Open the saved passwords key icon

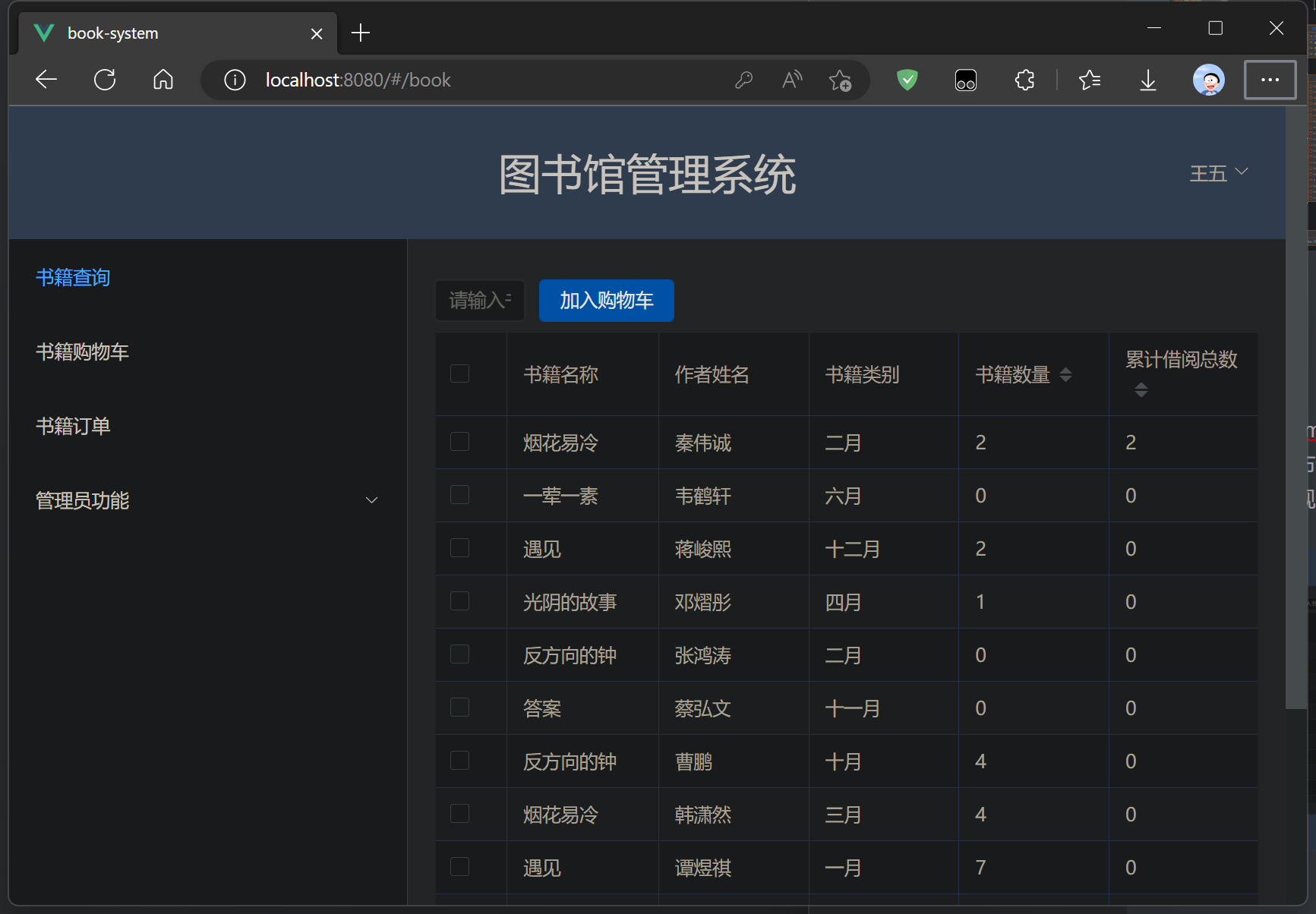pos(744,80)
